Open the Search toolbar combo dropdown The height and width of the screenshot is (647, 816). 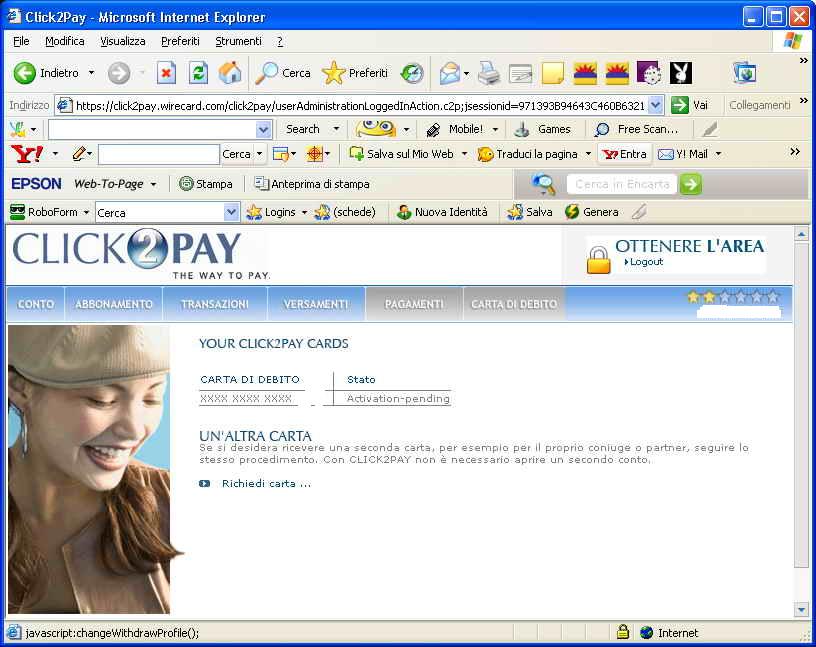(264, 129)
